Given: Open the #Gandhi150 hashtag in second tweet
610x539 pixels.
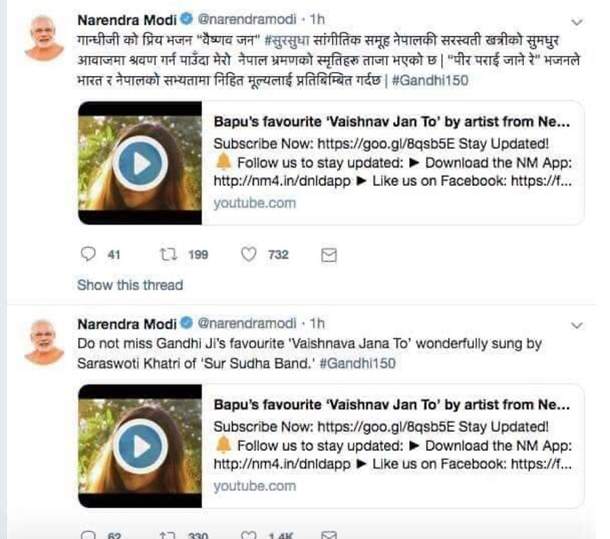Looking at the screenshot, I should (x=358, y=363).
